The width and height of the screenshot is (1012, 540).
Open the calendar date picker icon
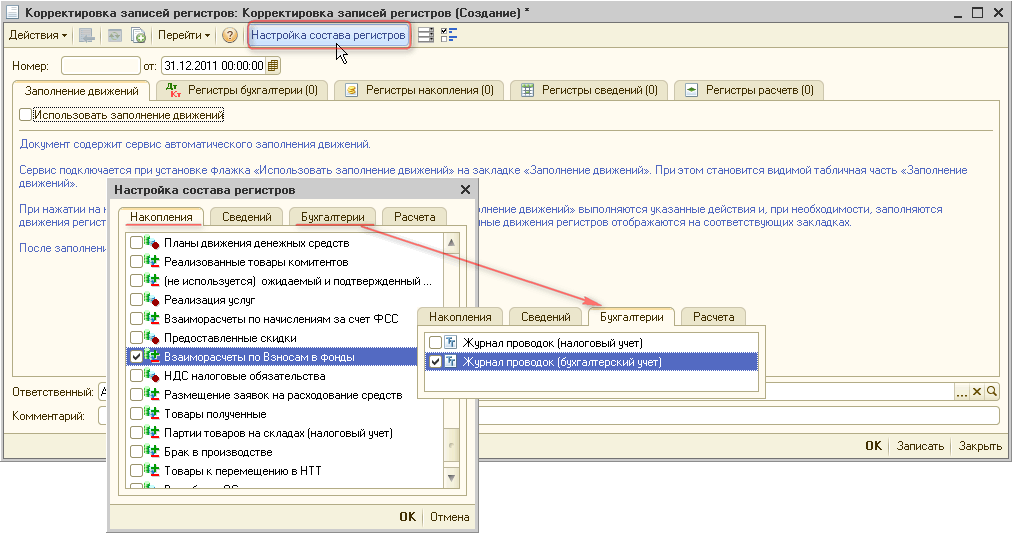point(273,66)
